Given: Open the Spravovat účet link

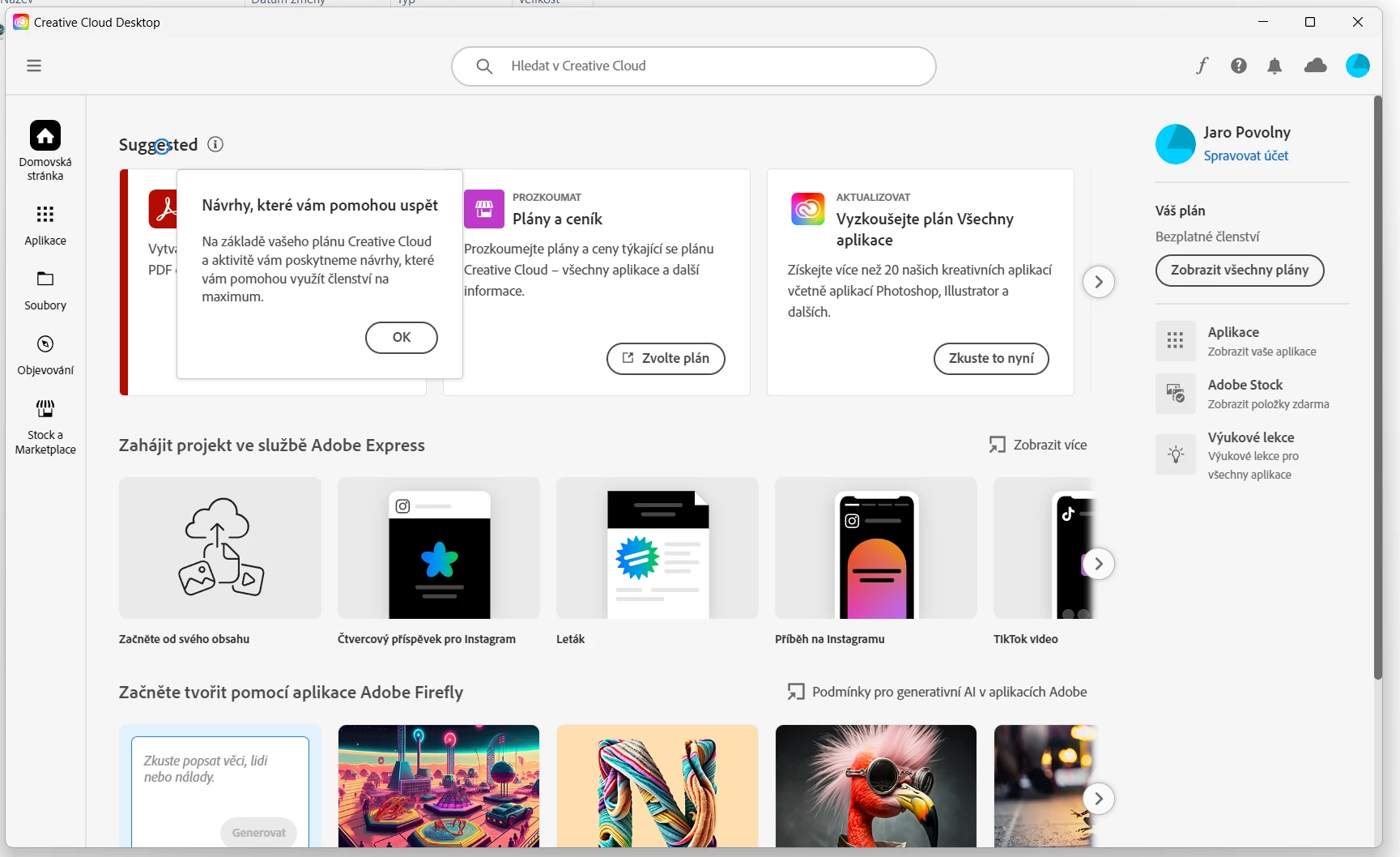Looking at the screenshot, I should coord(1245,156).
